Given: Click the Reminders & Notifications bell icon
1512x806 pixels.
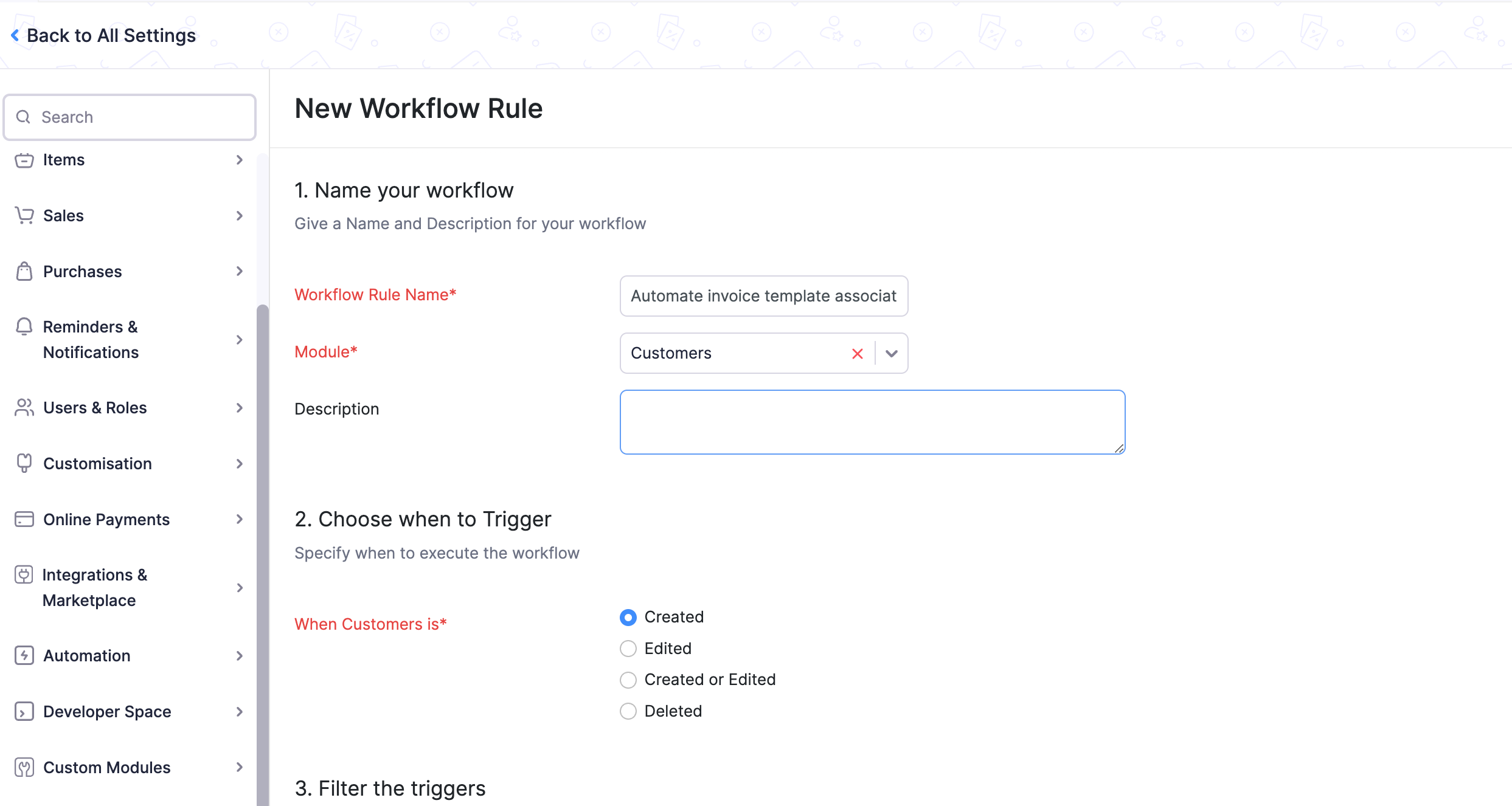Looking at the screenshot, I should (24, 327).
